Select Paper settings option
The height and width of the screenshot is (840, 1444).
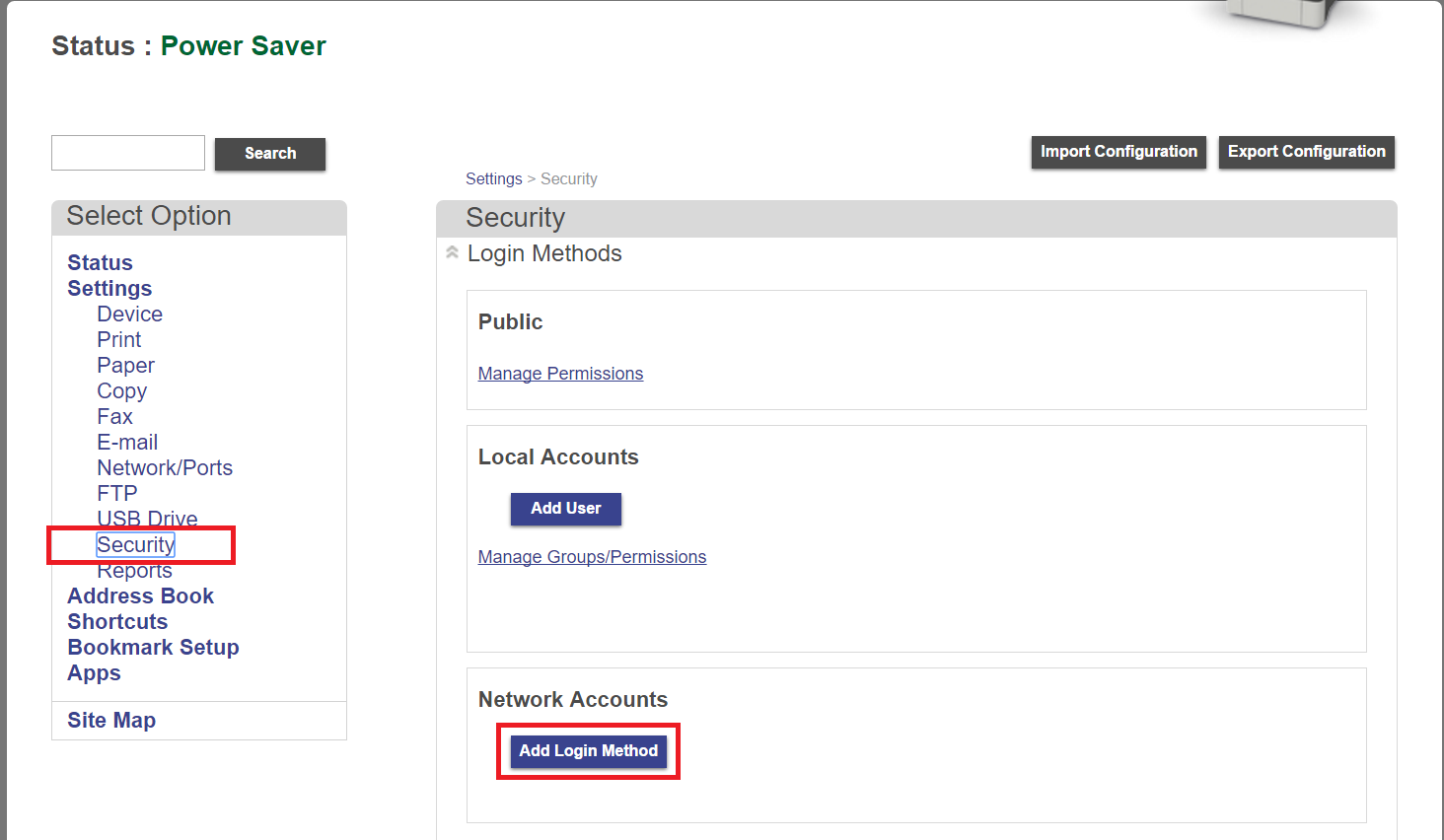click(125, 365)
